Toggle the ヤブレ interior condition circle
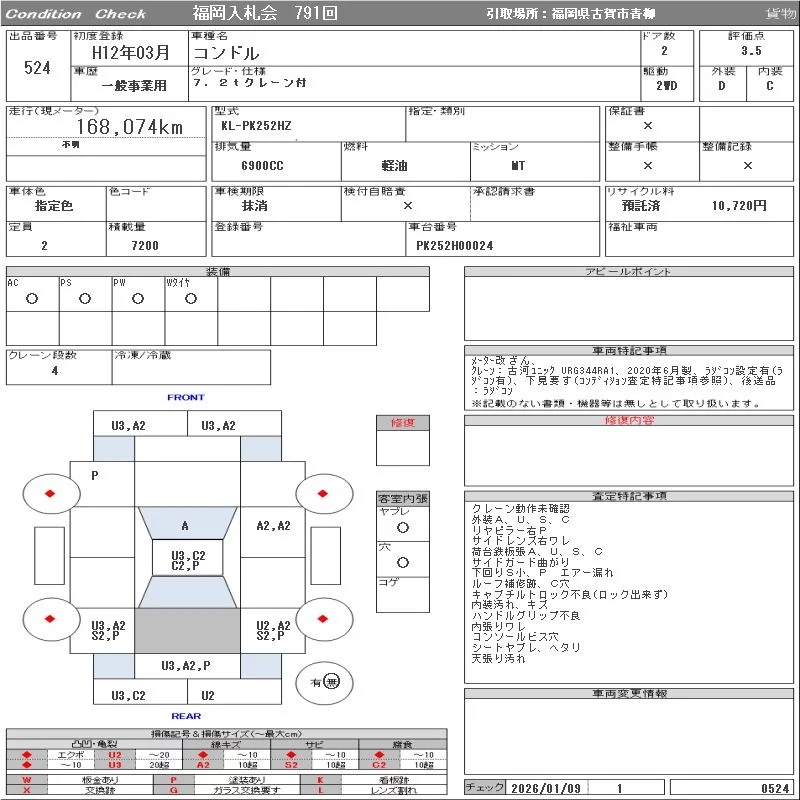800x800 pixels. pyautogui.click(x=402, y=527)
